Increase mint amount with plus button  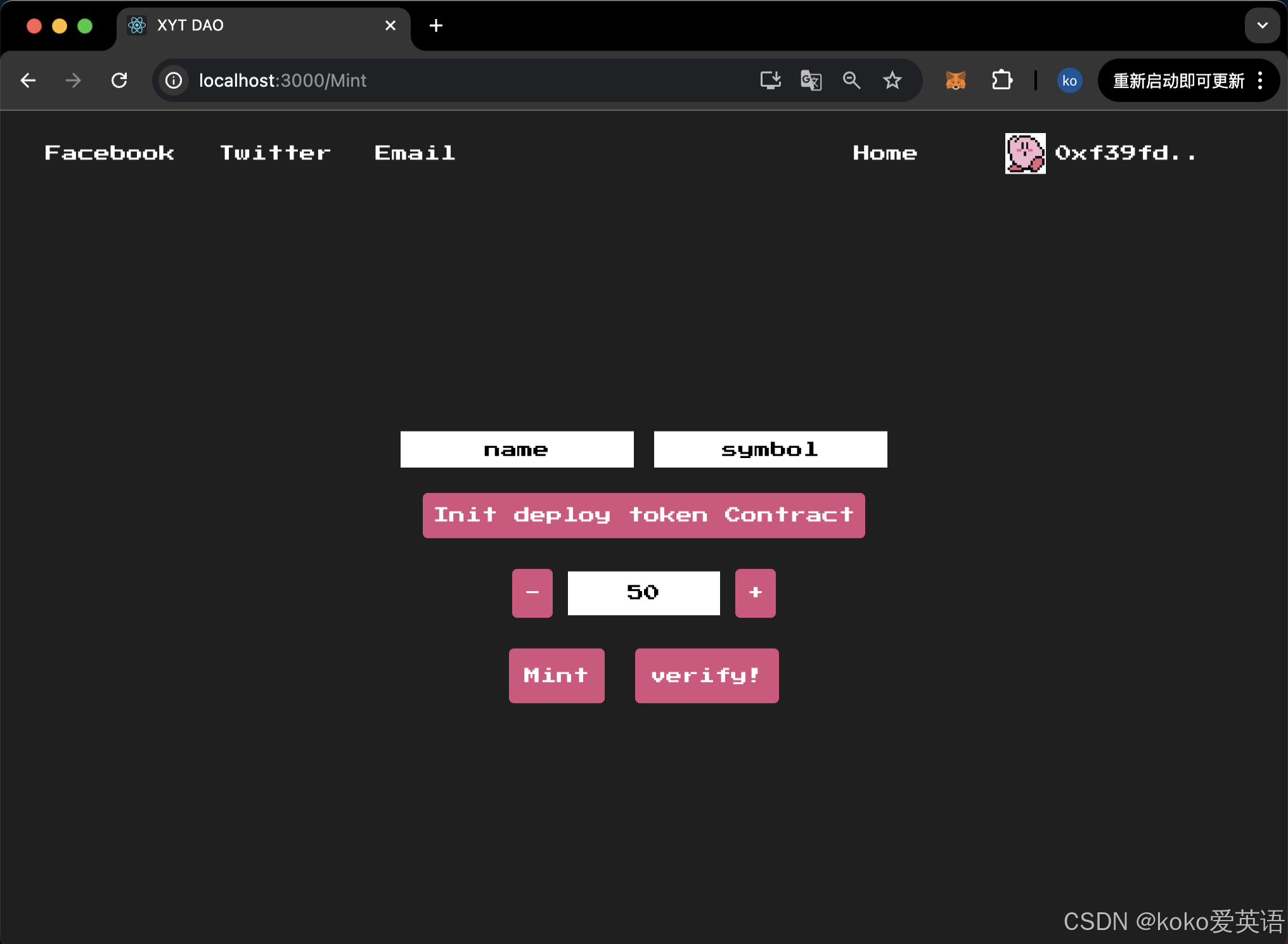(755, 593)
